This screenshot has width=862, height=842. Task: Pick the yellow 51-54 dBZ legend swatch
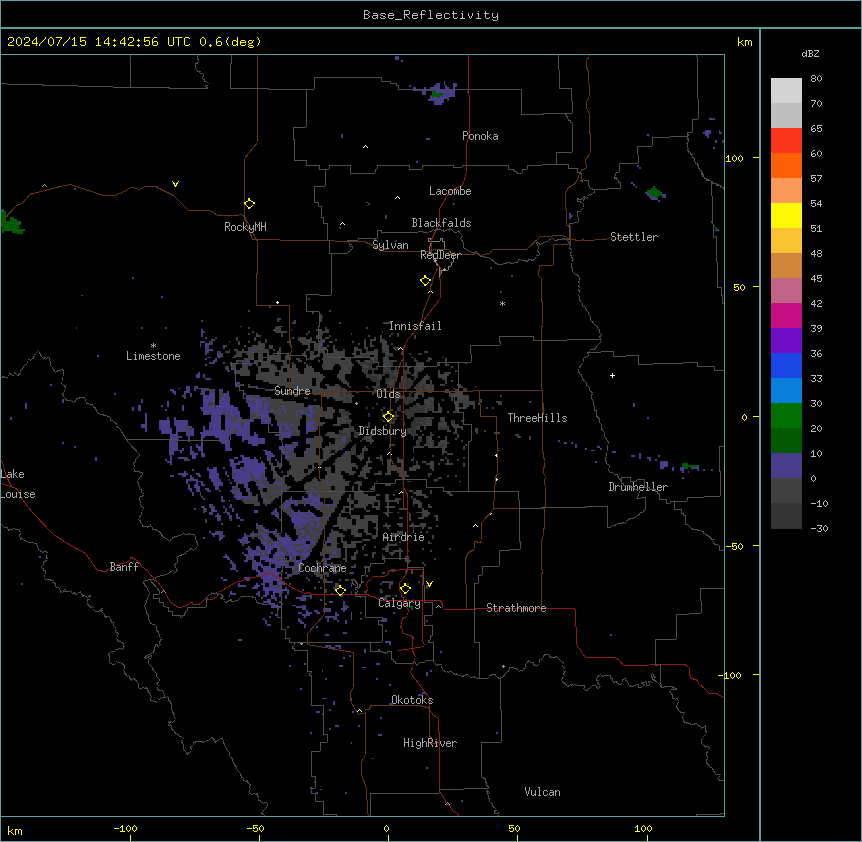786,215
